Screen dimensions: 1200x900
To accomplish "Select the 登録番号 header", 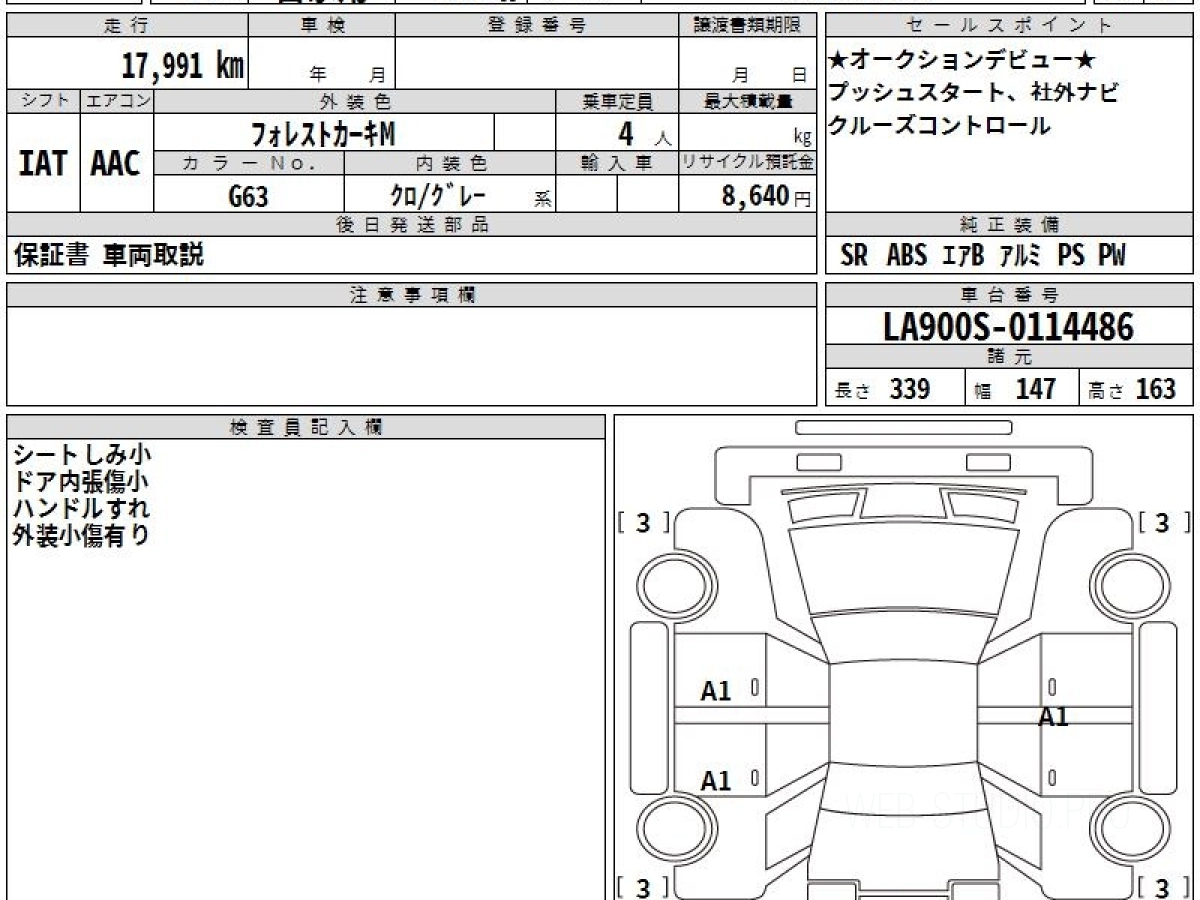I will tap(537, 27).
